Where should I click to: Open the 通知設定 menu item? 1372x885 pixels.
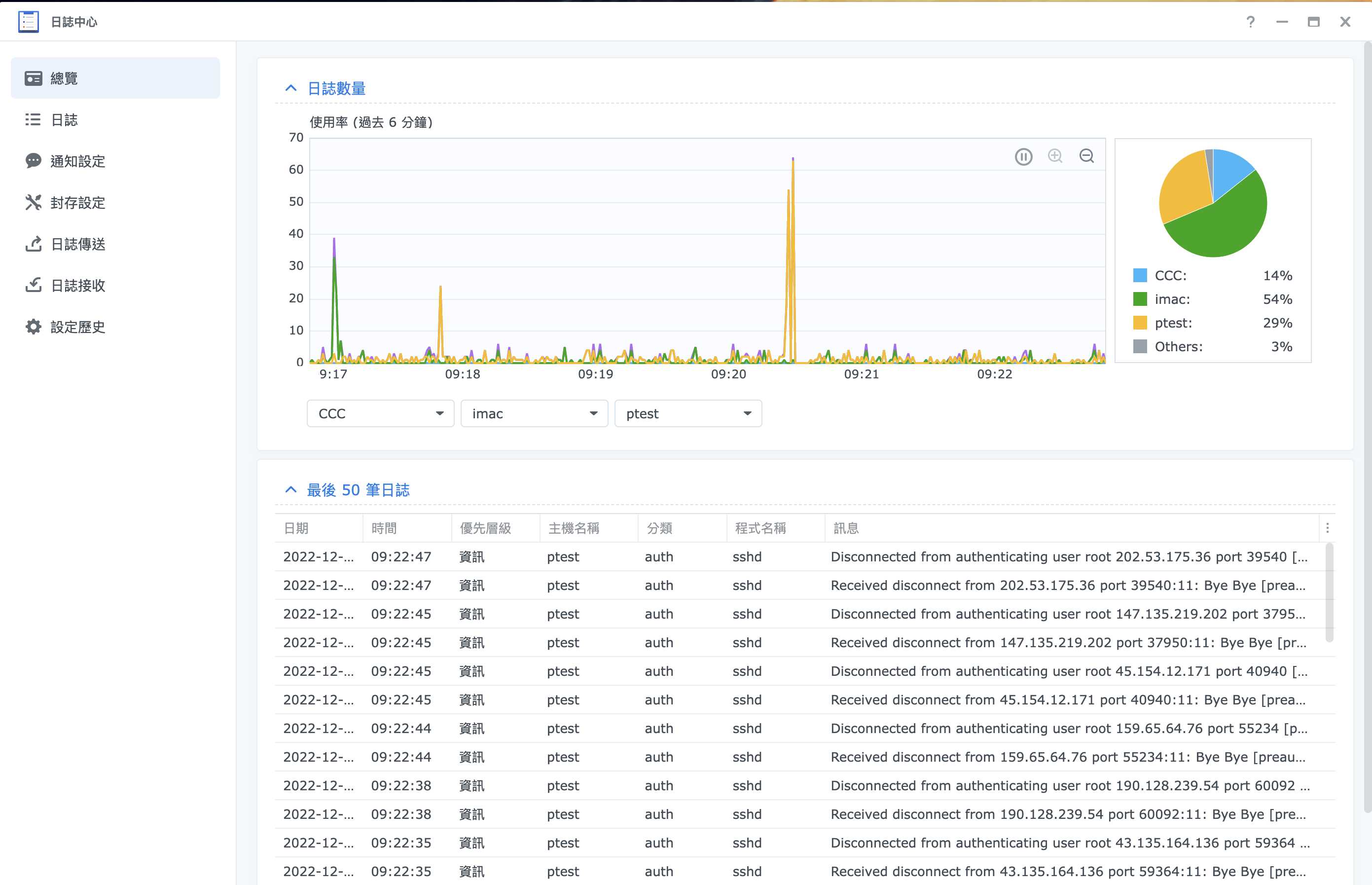point(115,161)
